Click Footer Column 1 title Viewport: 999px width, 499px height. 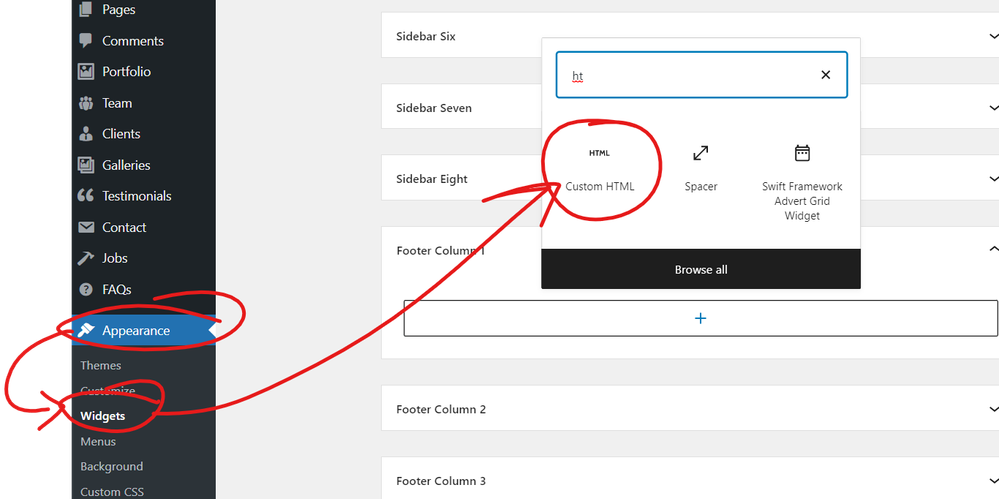click(441, 250)
